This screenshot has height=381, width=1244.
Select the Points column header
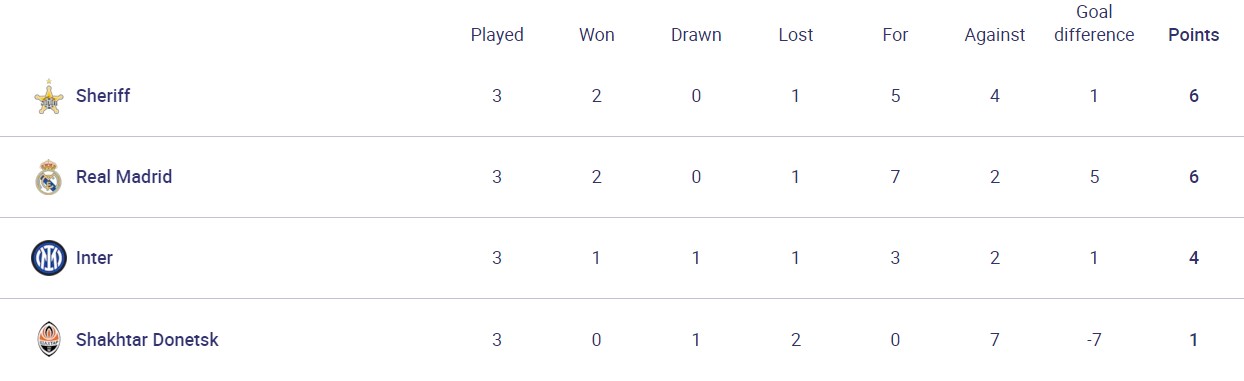click(x=1194, y=35)
